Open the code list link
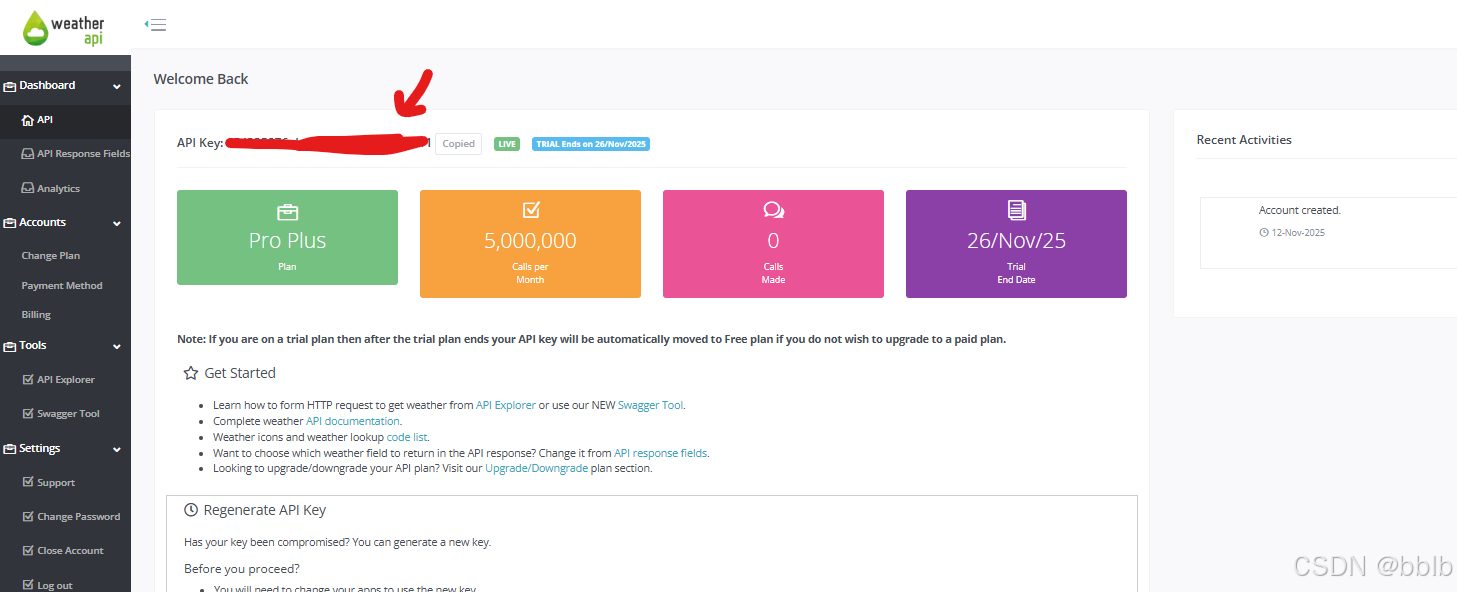Viewport: 1457px width, 592px height. pos(407,437)
